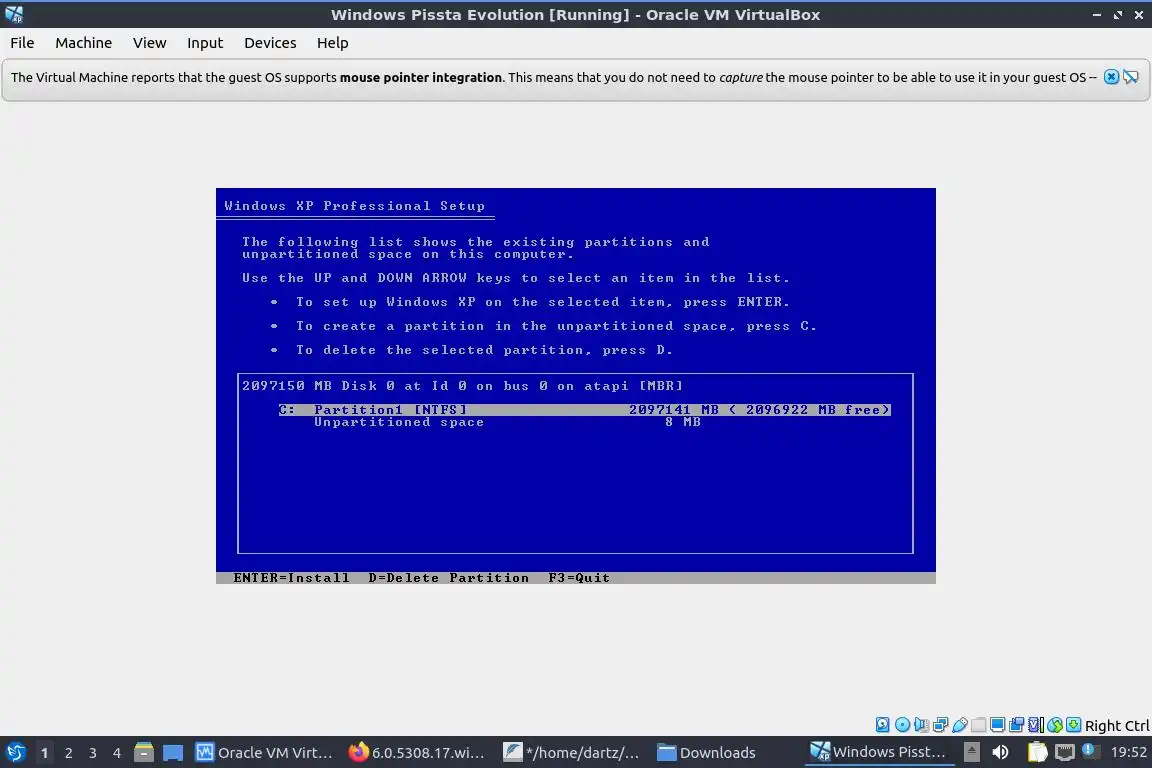Click the Right Ctrl host key label

[1117, 725]
